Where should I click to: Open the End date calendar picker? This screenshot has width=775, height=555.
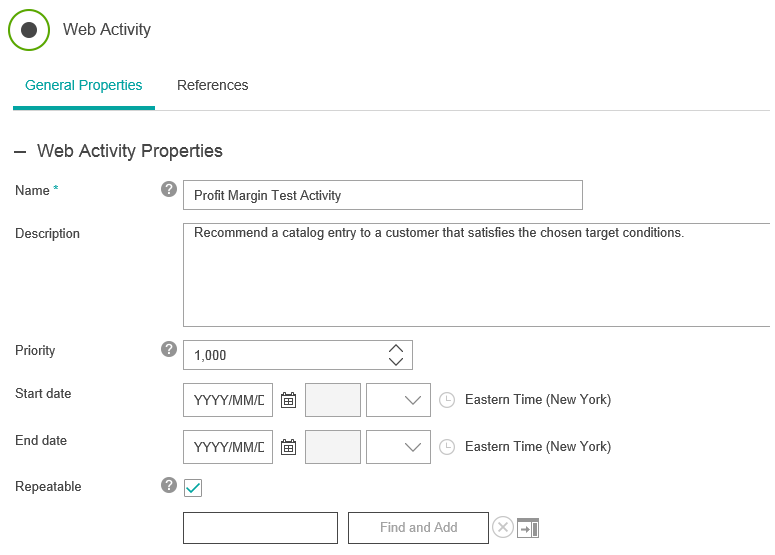pyautogui.click(x=288, y=447)
